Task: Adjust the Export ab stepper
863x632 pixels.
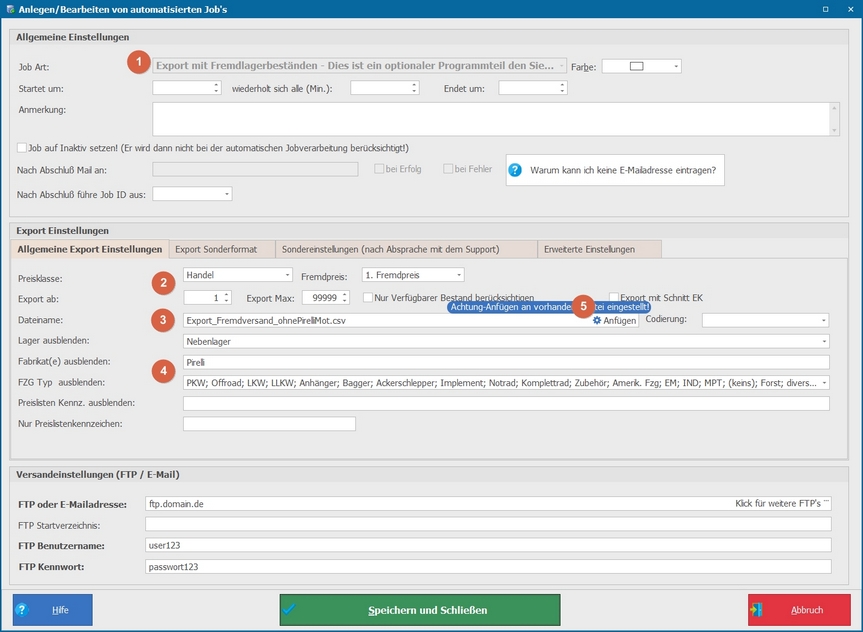Action: (x=227, y=298)
